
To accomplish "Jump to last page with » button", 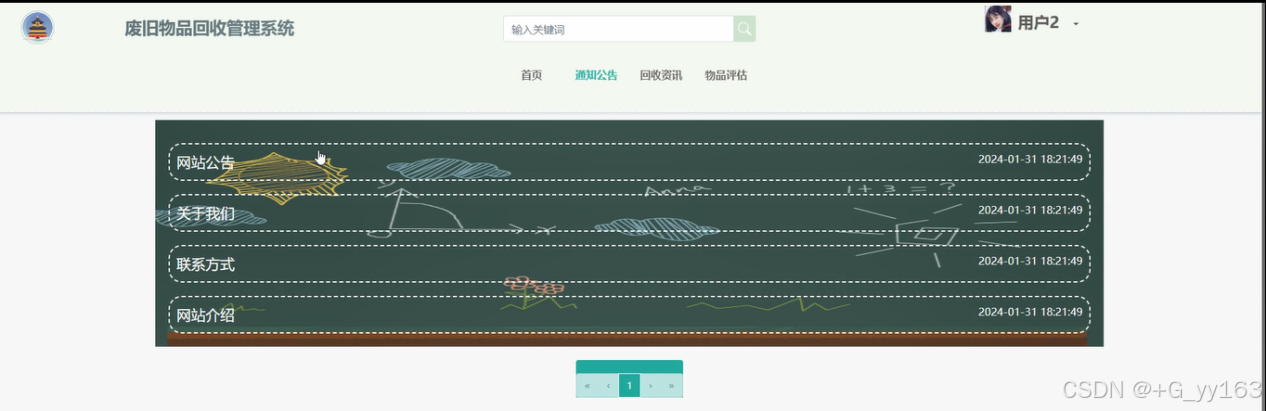I will coord(671,385).
